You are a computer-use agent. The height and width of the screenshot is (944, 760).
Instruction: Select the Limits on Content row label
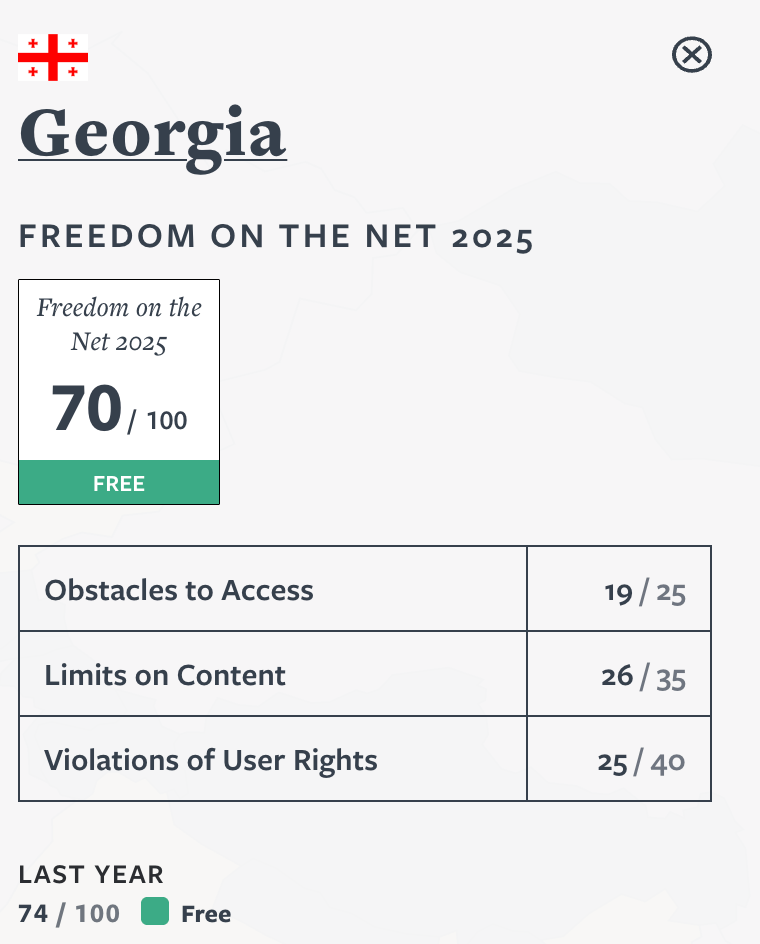tap(165, 675)
